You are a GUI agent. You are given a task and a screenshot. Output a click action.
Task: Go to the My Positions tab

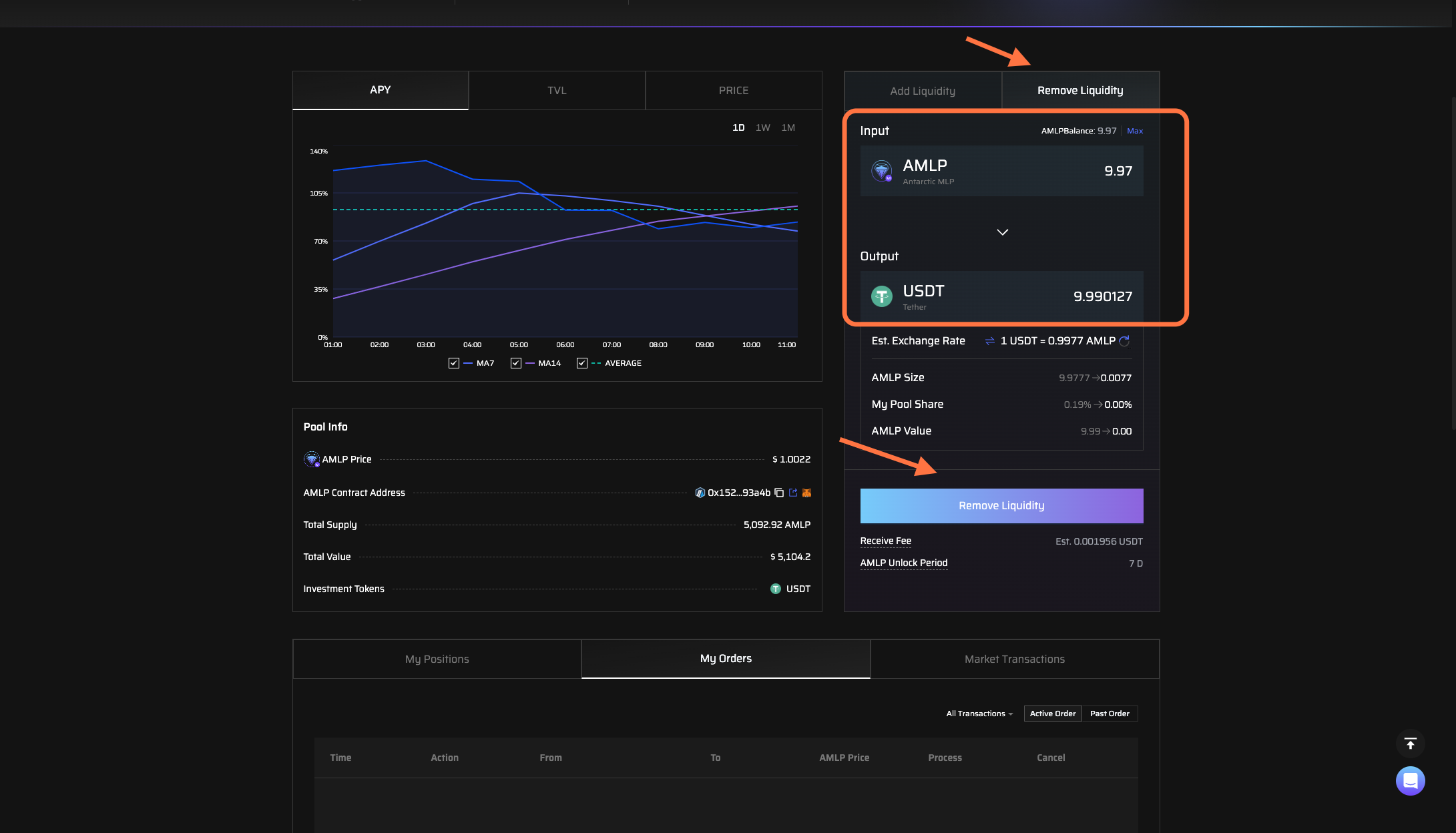pyautogui.click(x=437, y=659)
